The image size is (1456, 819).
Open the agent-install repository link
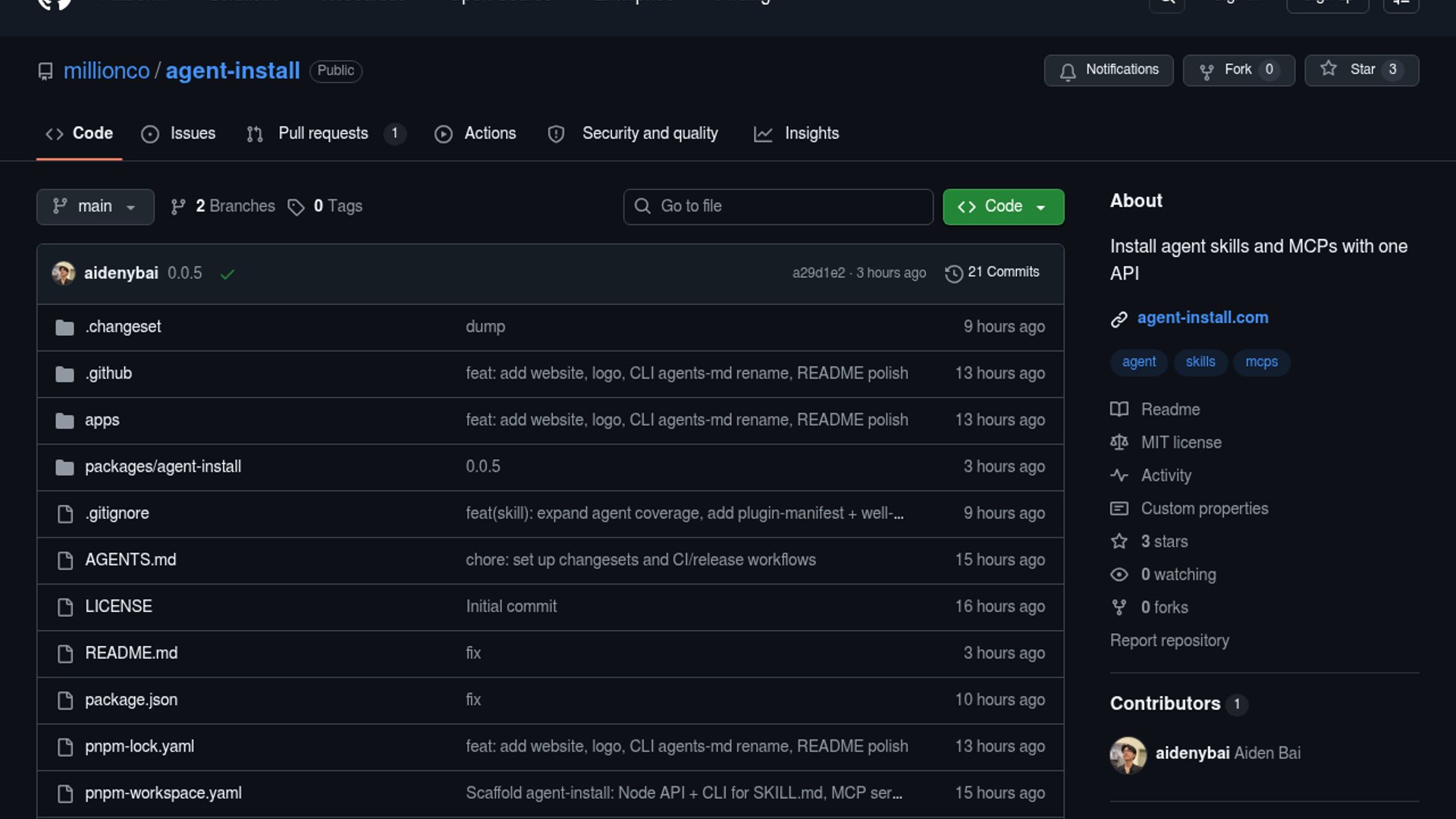(x=233, y=71)
